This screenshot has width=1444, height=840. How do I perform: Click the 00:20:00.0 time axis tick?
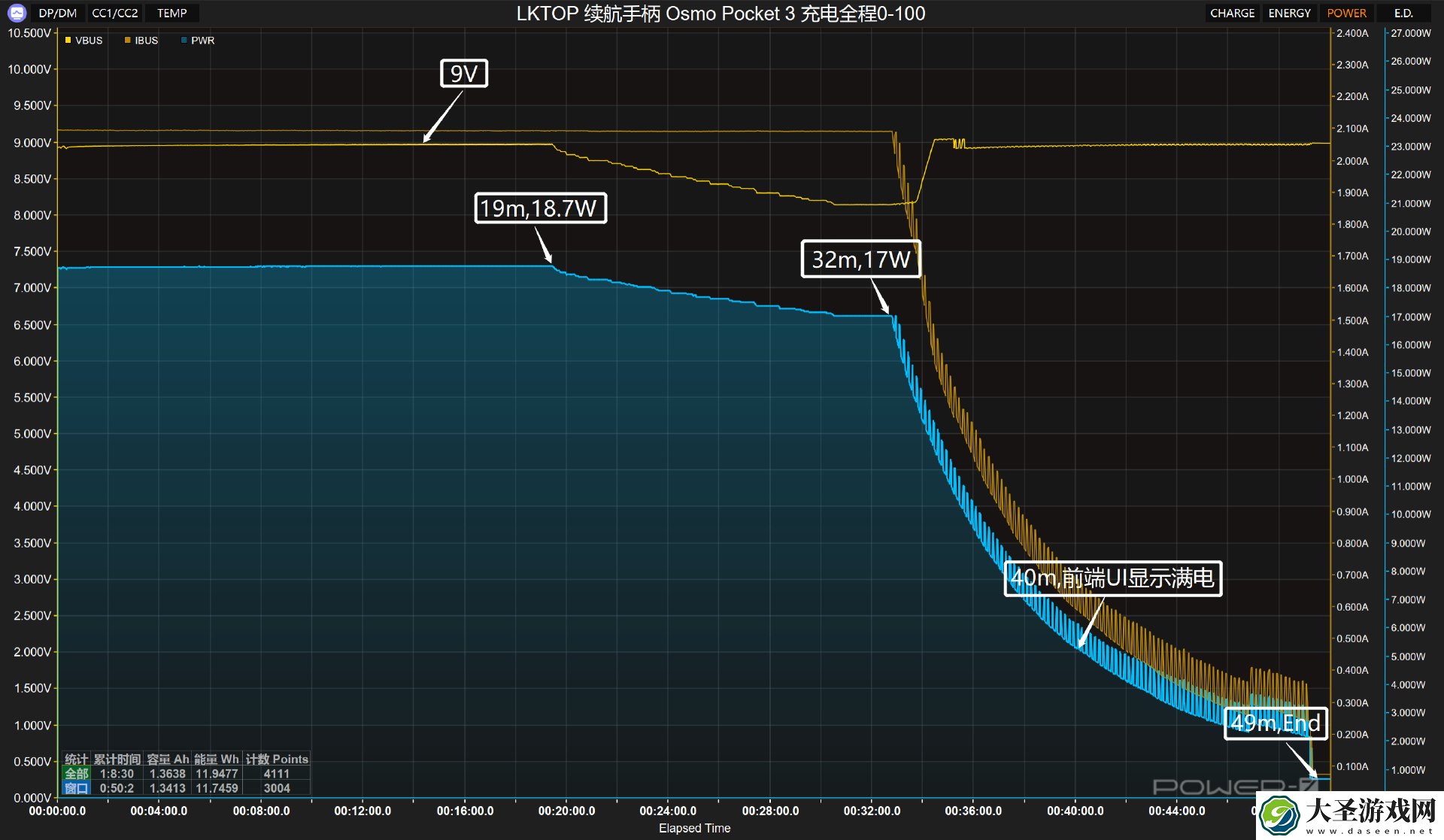(566, 811)
